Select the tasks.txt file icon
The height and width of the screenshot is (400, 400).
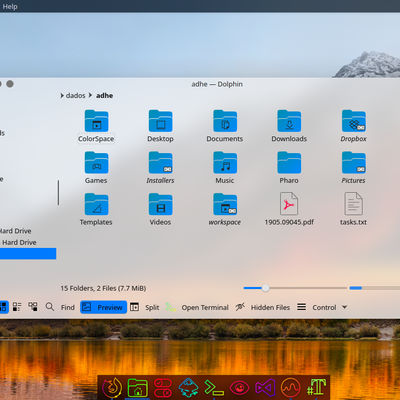point(353,204)
